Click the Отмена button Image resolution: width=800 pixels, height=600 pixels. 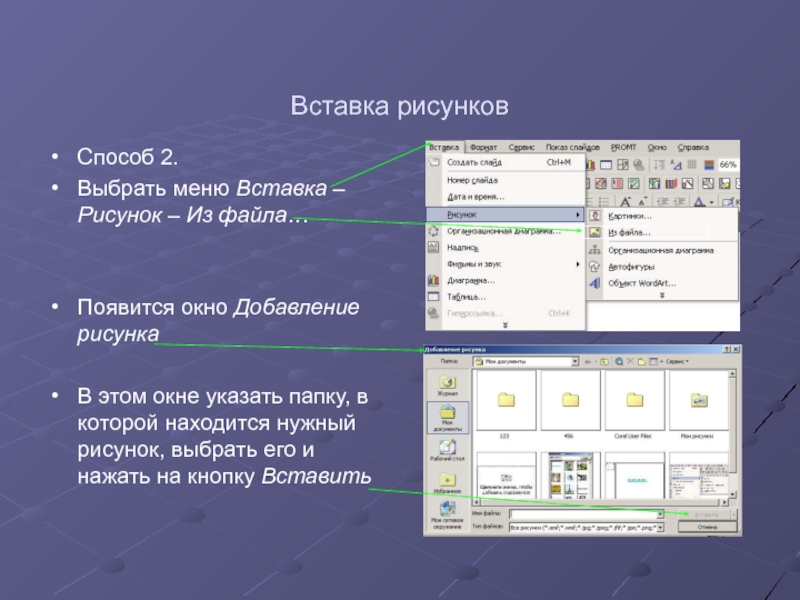[707, 528]
